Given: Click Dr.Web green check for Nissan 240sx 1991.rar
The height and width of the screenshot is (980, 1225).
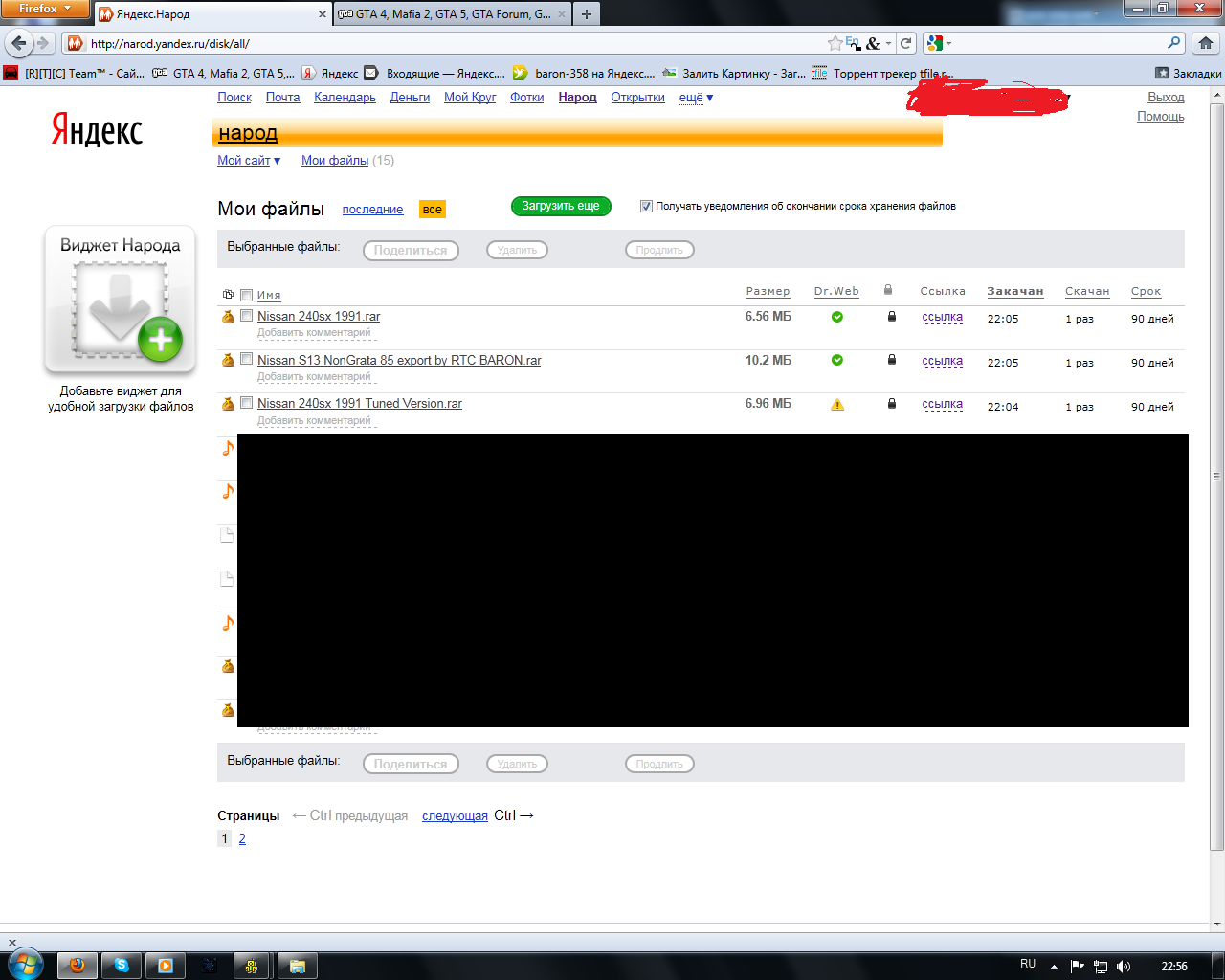Looking at the screenshot, I should click(x=837, y=317).
